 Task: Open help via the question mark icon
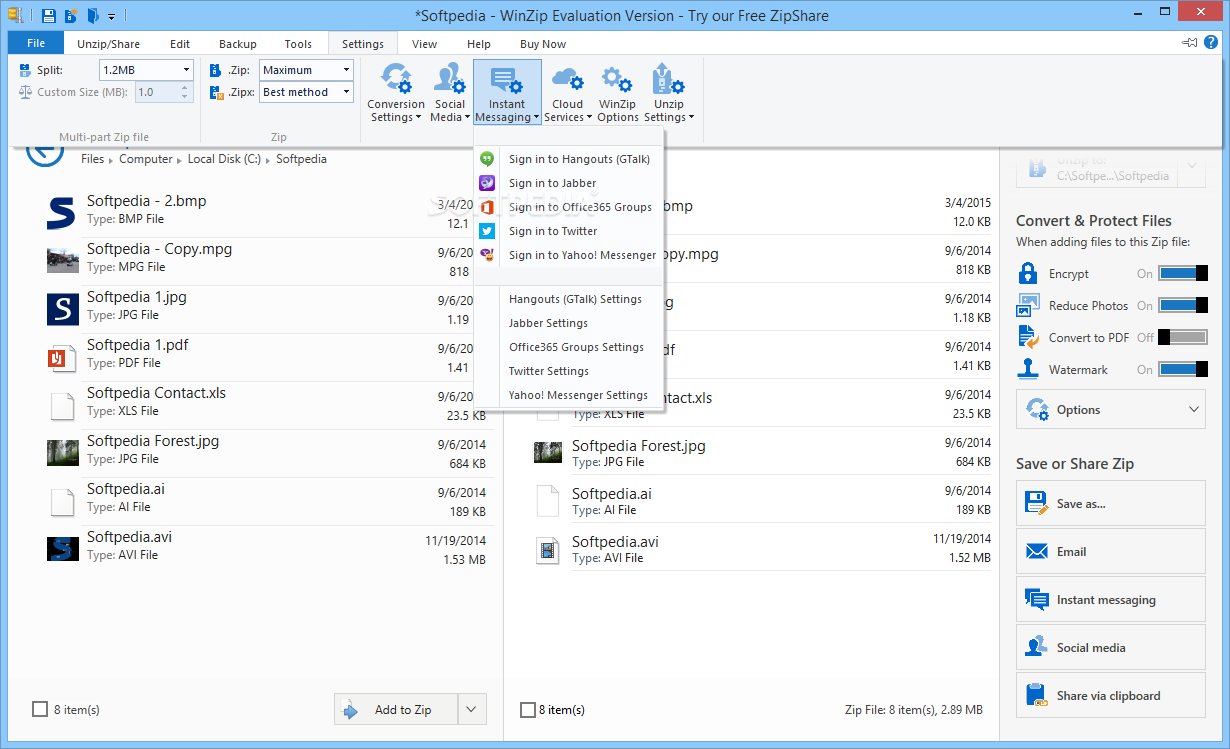pos(1212,43)
